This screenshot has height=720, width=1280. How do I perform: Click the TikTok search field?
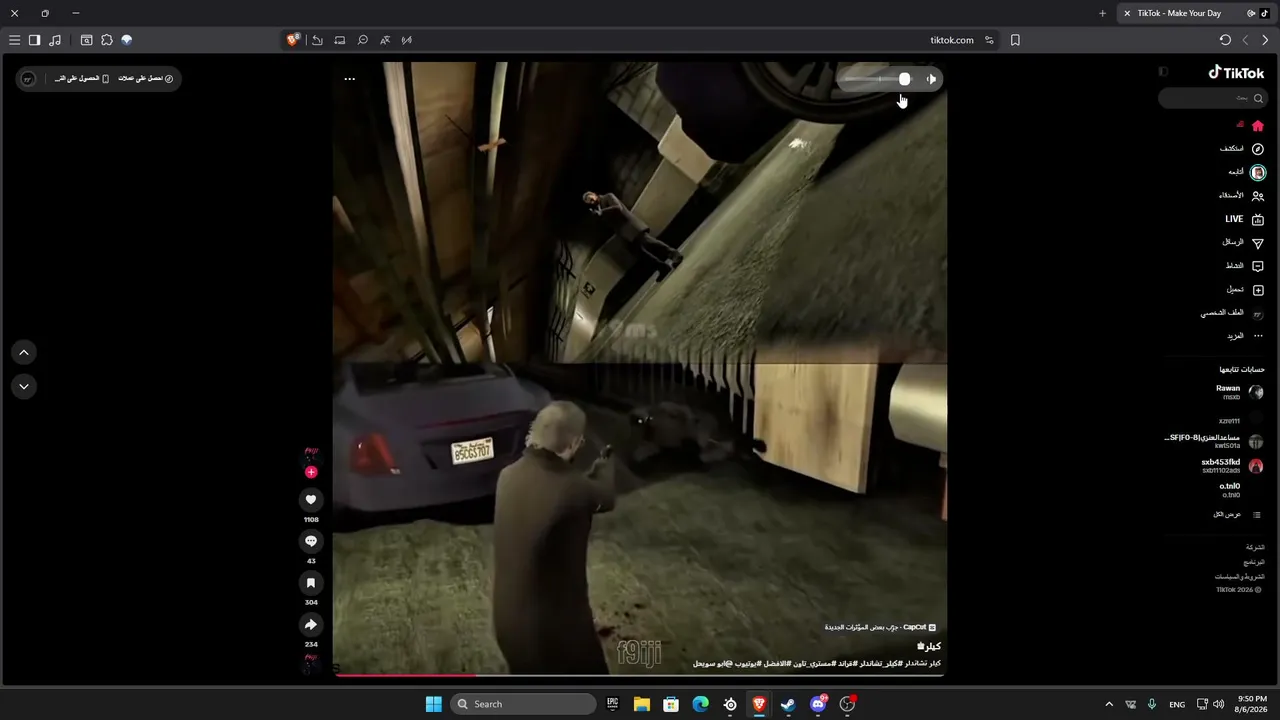1214,98
